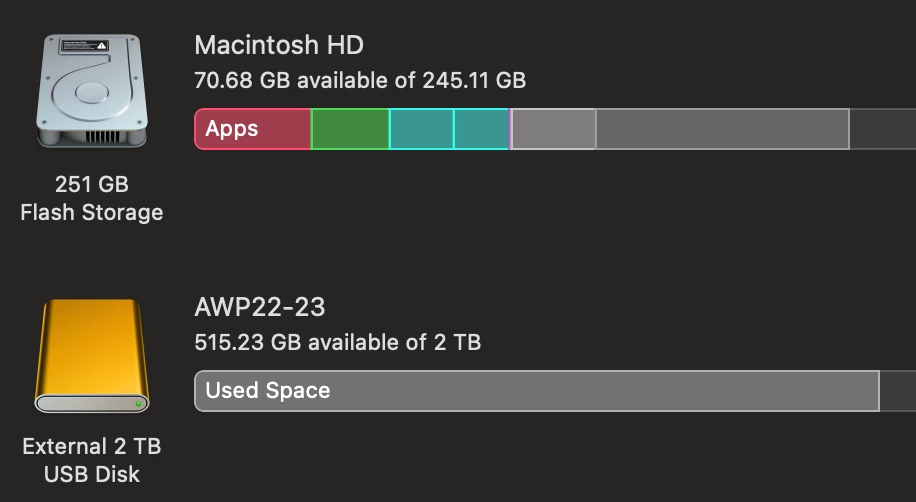
Task: Click the lighter gray Macintosh HD segment
Action: [554, 129]
